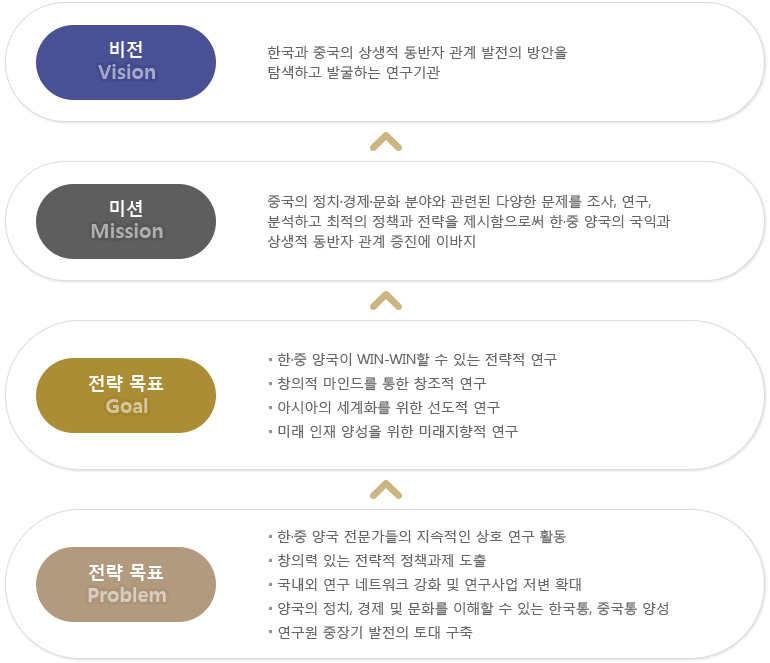Click the chevron arrow between Problem and Goal
The image size is (770, 663).
(x=386, y=490)
